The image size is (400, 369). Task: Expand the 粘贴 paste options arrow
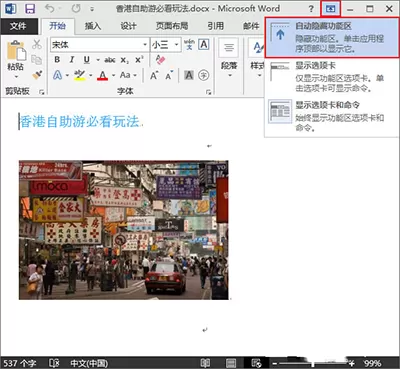click(16, 77)
